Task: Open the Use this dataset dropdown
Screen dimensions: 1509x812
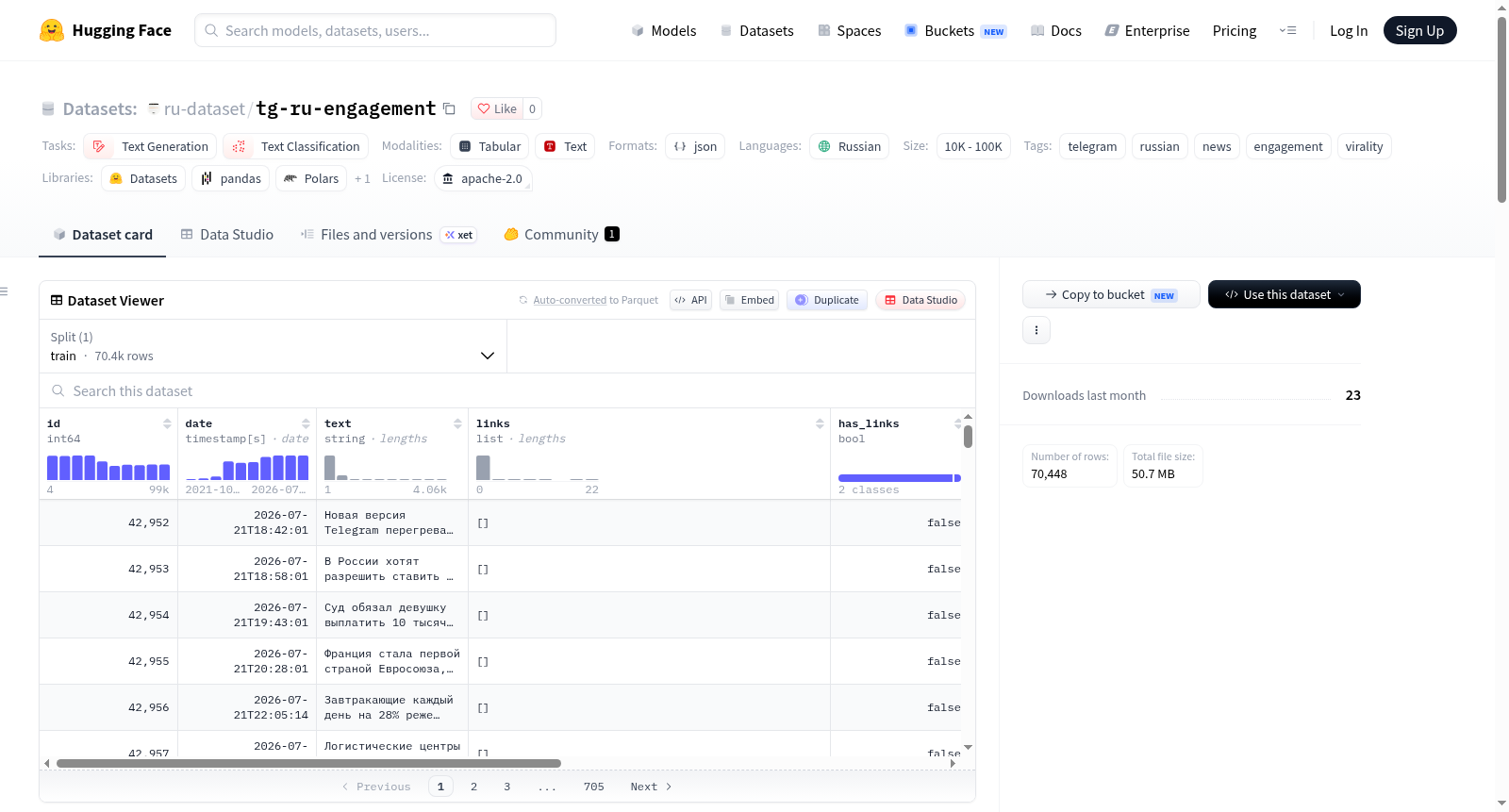Action: tap(1285, 294)
